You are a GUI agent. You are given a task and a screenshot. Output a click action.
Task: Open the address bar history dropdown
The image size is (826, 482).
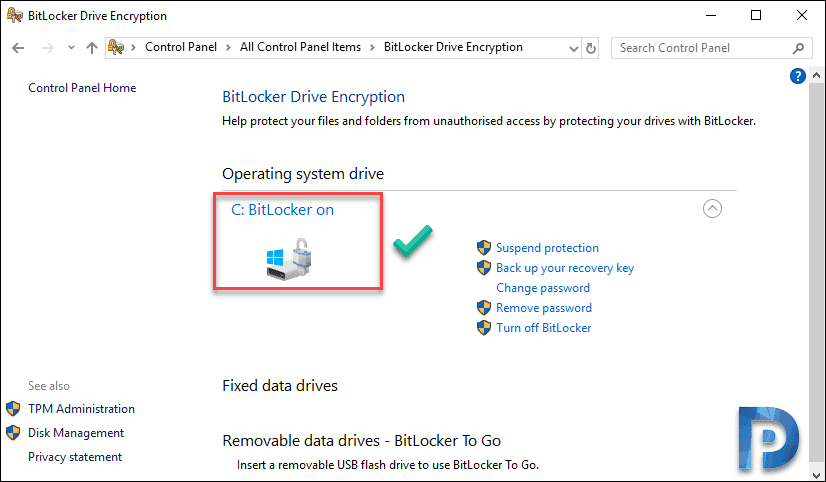point(574,48)
